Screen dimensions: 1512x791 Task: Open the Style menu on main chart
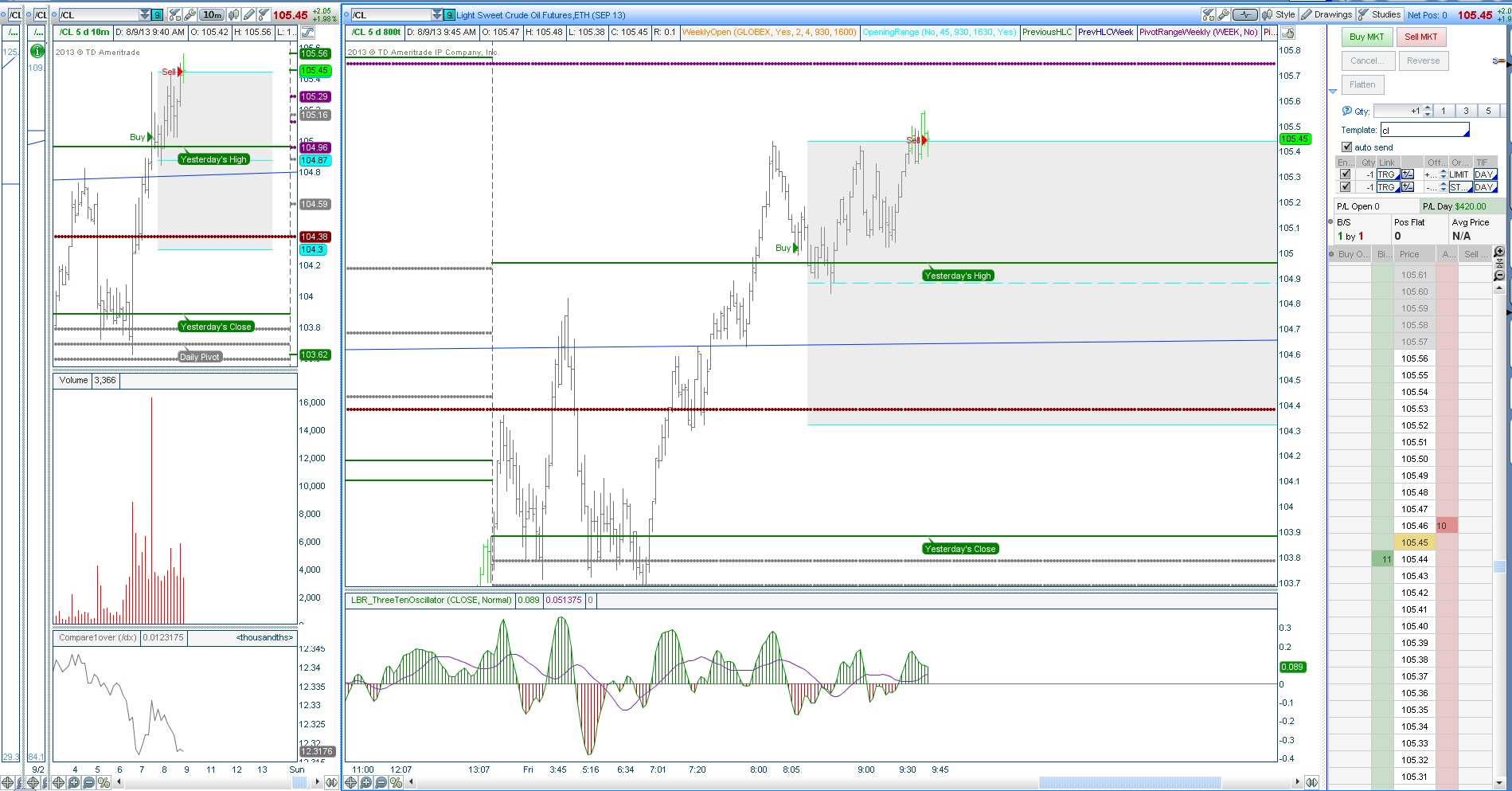tap(1279, 15)
